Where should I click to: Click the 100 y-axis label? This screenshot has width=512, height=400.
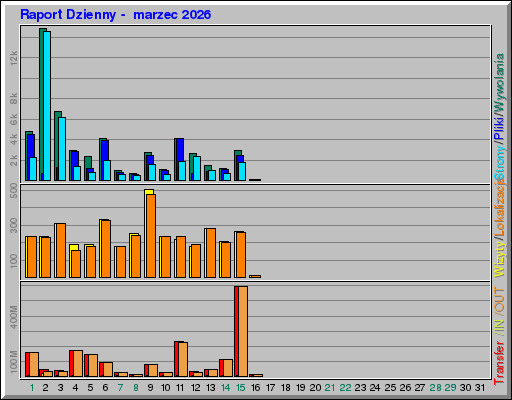tap(14, 261)
